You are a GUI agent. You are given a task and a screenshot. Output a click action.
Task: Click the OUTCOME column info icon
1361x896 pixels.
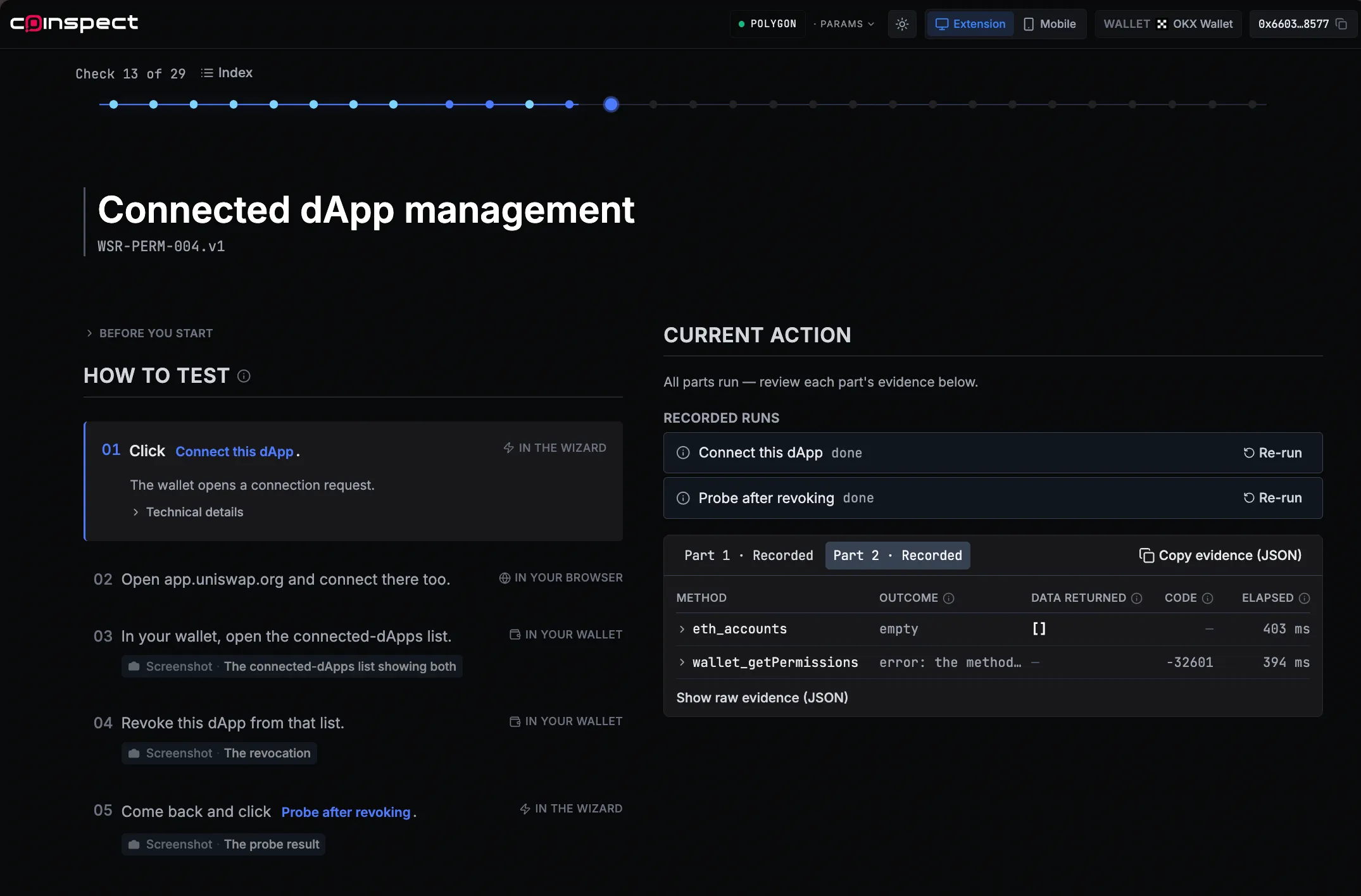pos(948,598)
